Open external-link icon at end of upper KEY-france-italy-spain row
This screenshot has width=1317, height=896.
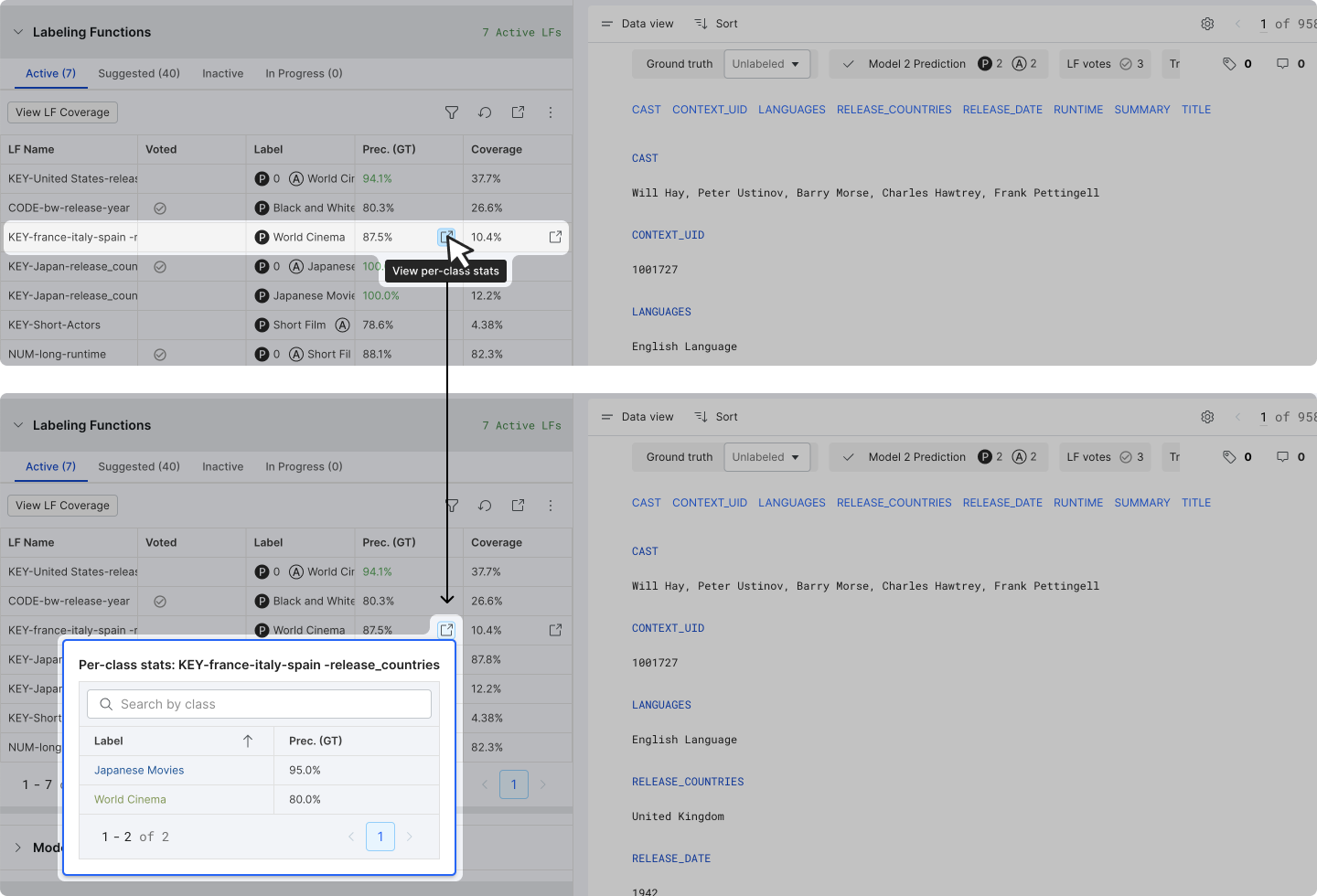point(555,237)
